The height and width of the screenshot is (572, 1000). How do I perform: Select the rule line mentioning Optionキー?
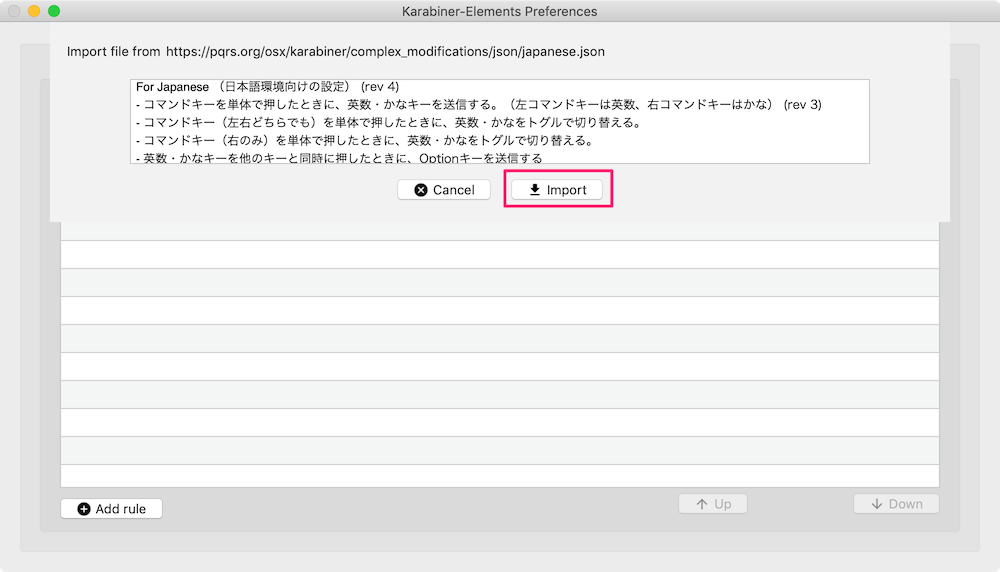pos(339,158)
